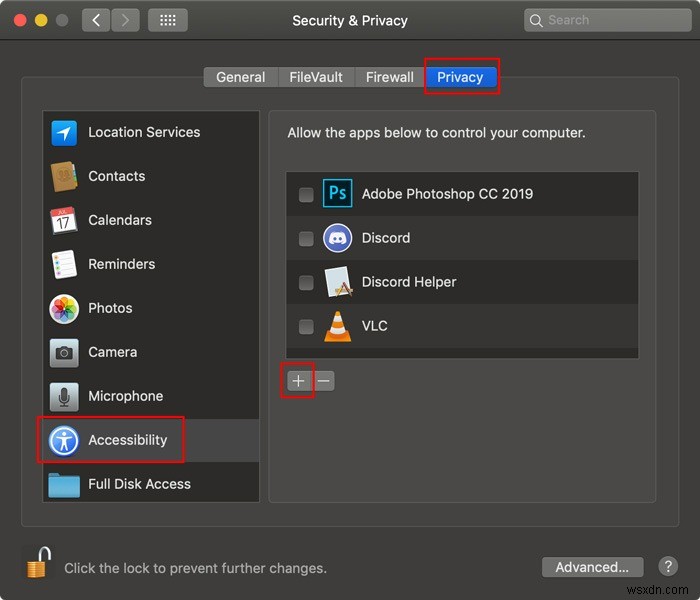Add an app with the plus button
This screenshot has height=600, width=700.
pyautogui.click(x=299, y=381)
